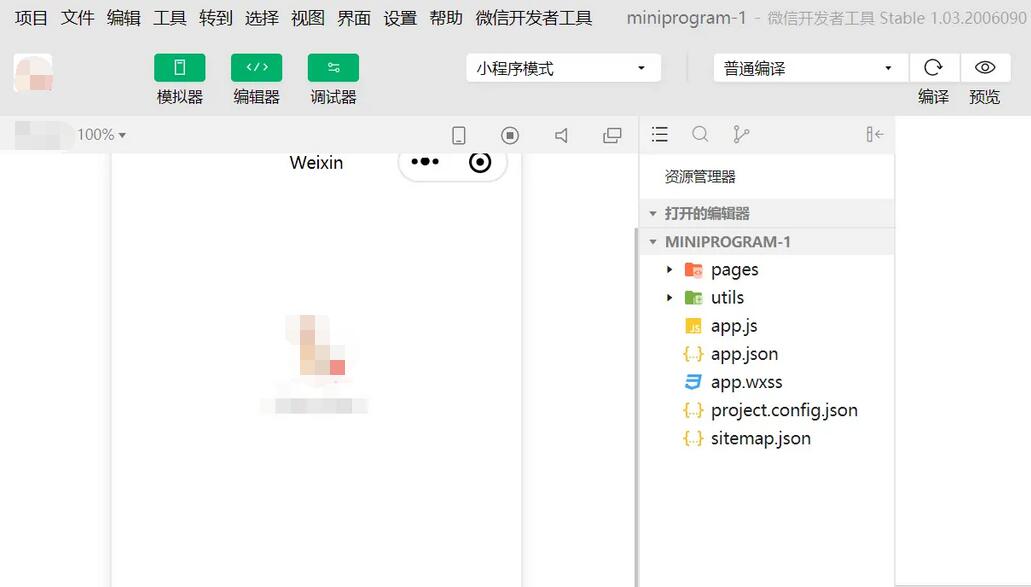The image size is (1031, 587).
Task: Open the 转到 menu
Action: point(216,18)
